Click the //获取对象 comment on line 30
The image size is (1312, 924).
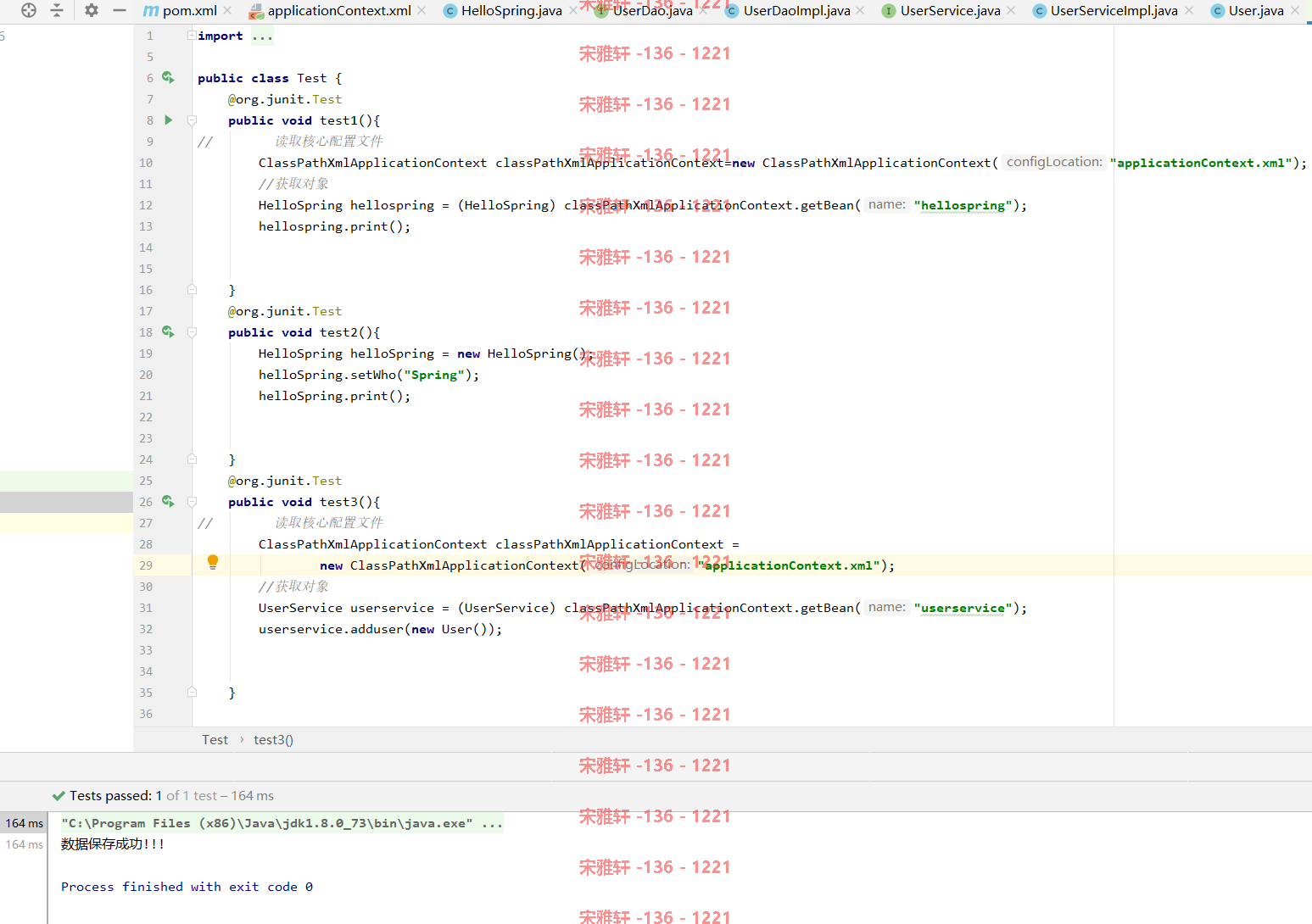(293, 587)
